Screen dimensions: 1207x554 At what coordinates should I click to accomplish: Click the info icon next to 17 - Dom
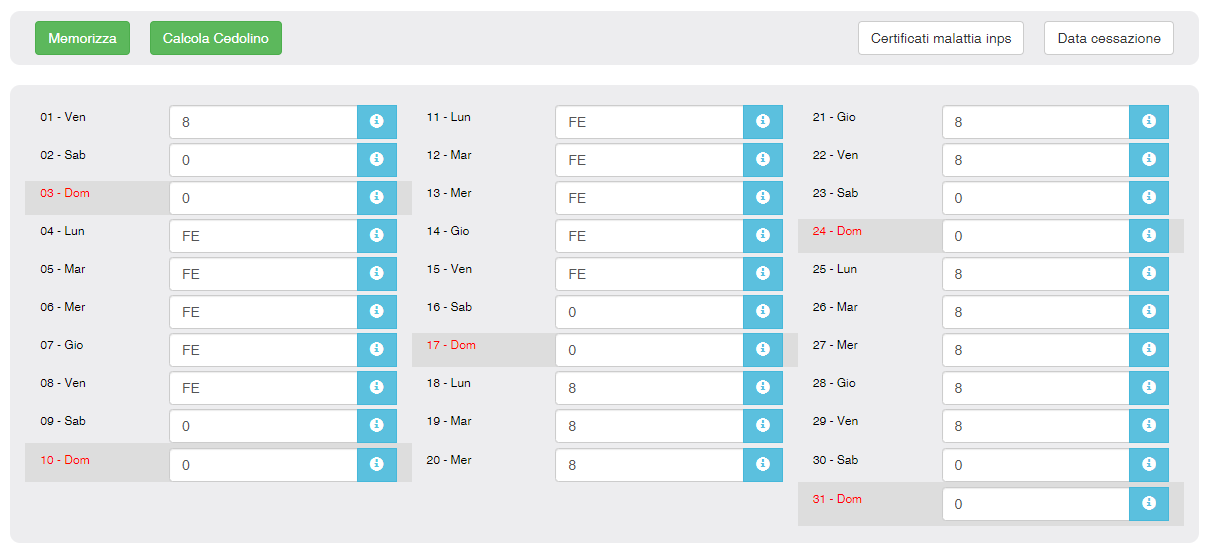pos(762,350)
